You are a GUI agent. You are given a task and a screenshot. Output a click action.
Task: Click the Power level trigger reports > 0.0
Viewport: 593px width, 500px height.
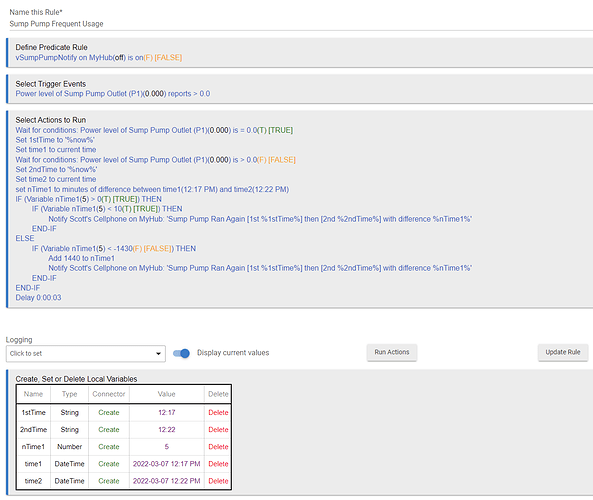coord(113,94)
